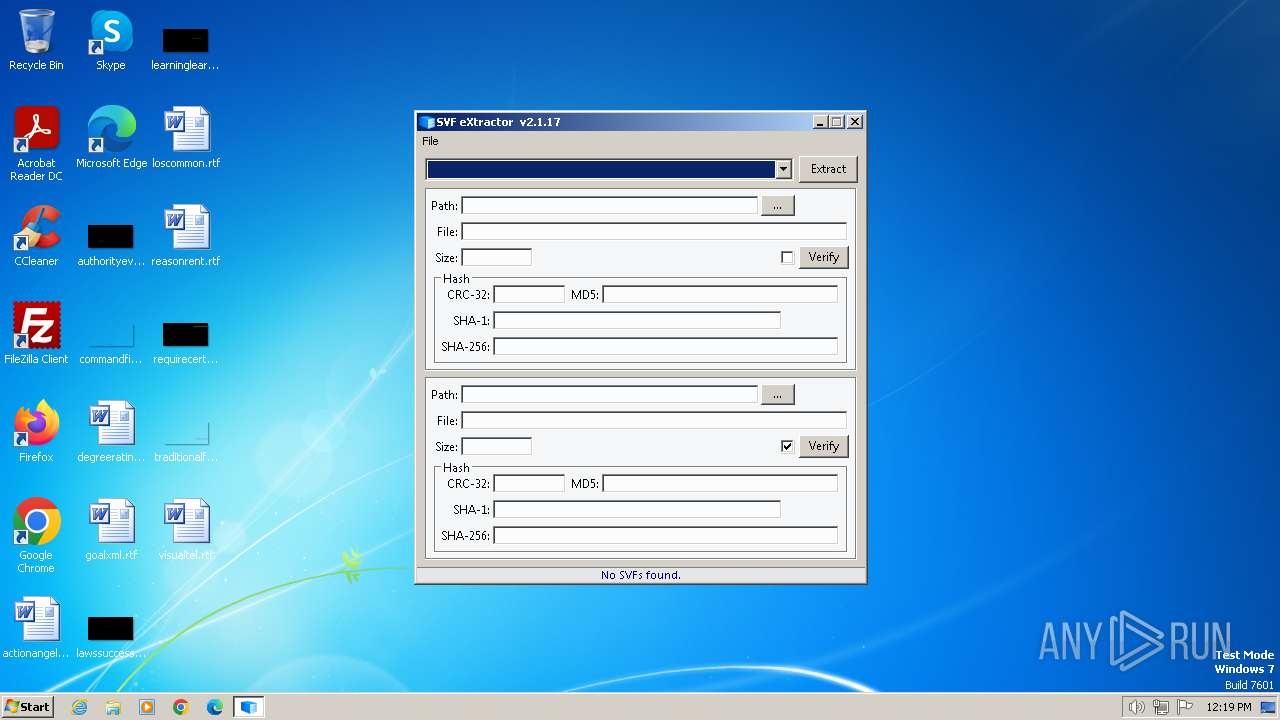Click the upper Size input field
Viewport: 1280px width, 720px height.
pyautogui.click(x=497, y=257)
